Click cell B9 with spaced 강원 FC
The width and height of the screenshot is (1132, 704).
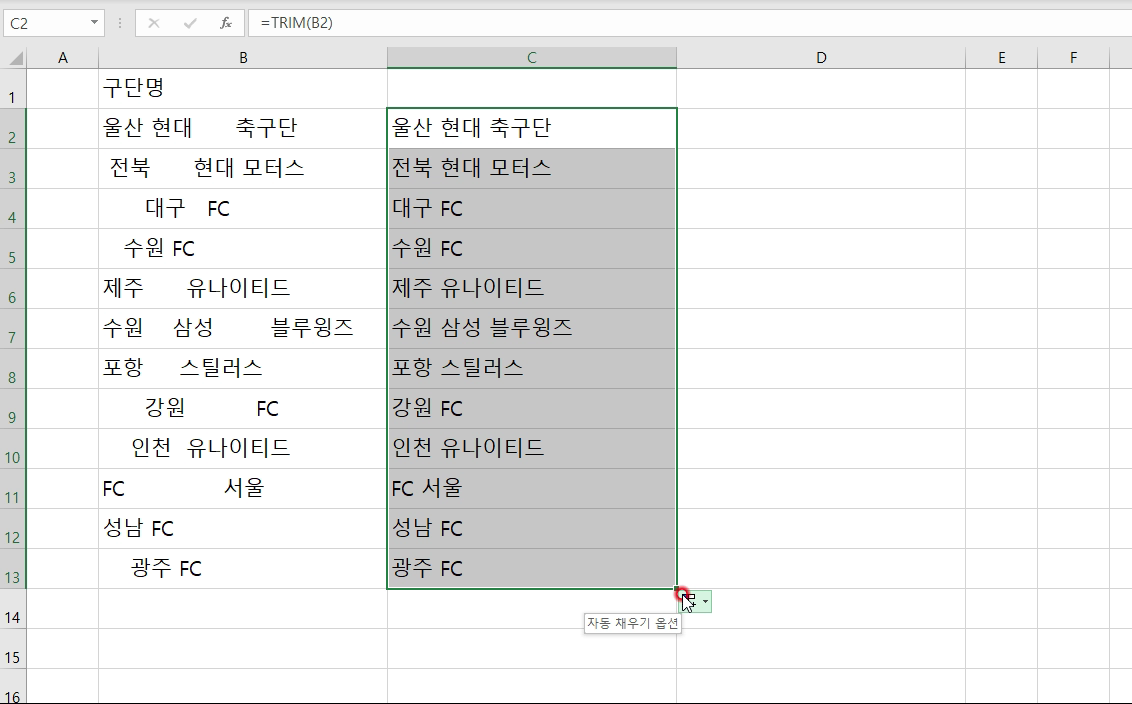click(243, 409)
